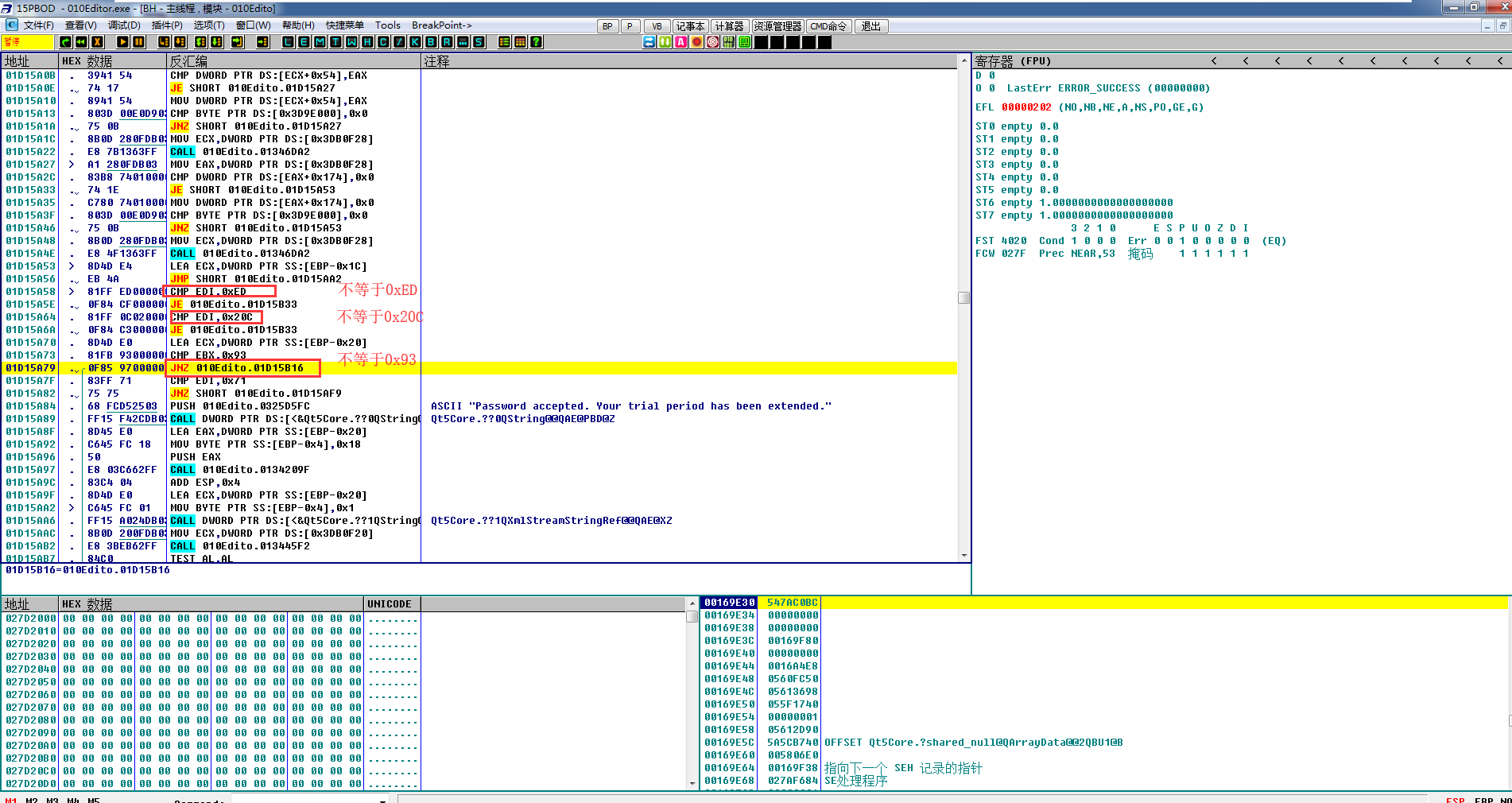This screenshot has height=803, width=1512.
Task: Click the binary 010101 plugin icon
Action: pyautogui.click(x=729, y=42)
